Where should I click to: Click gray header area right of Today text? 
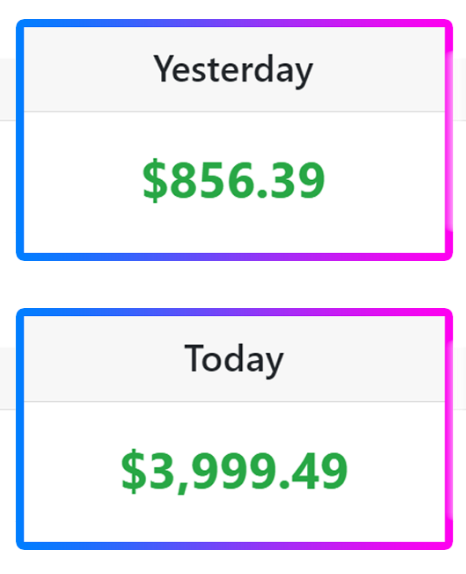coord(364,358)
